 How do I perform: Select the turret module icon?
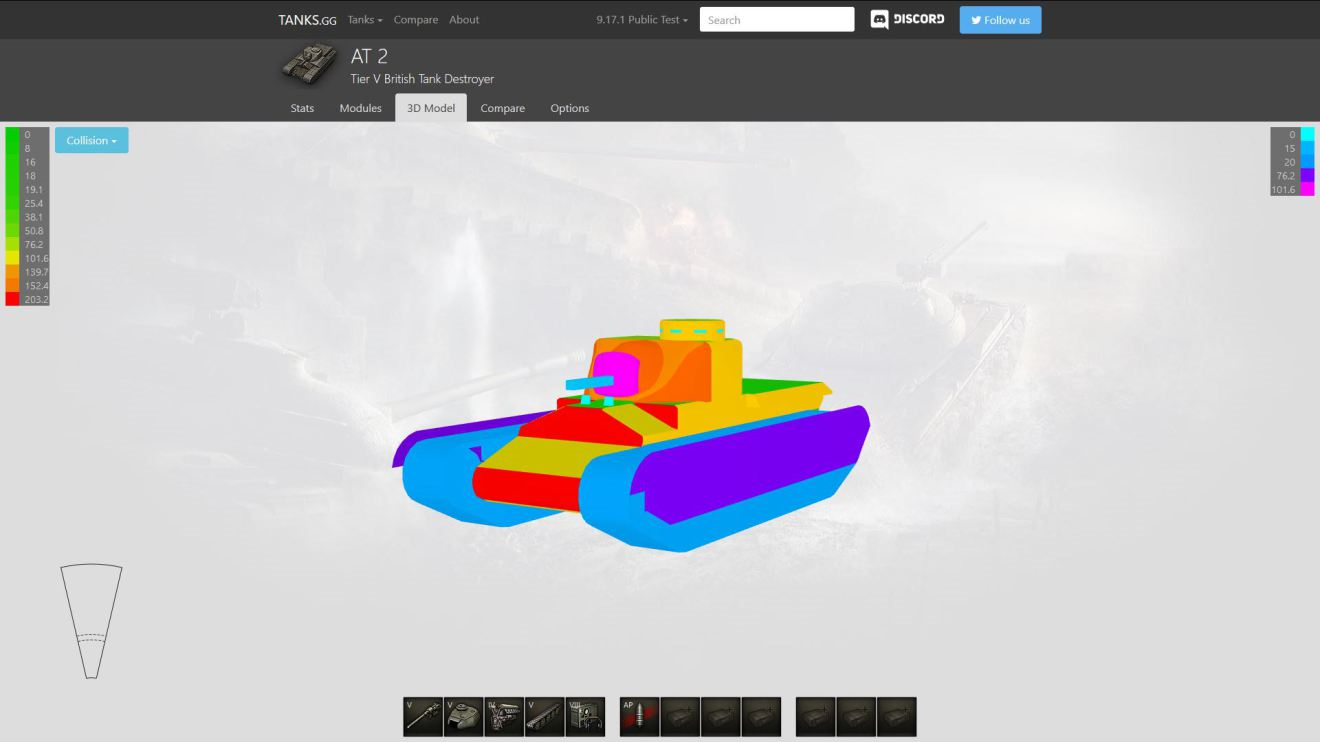[x=463, y=716]
